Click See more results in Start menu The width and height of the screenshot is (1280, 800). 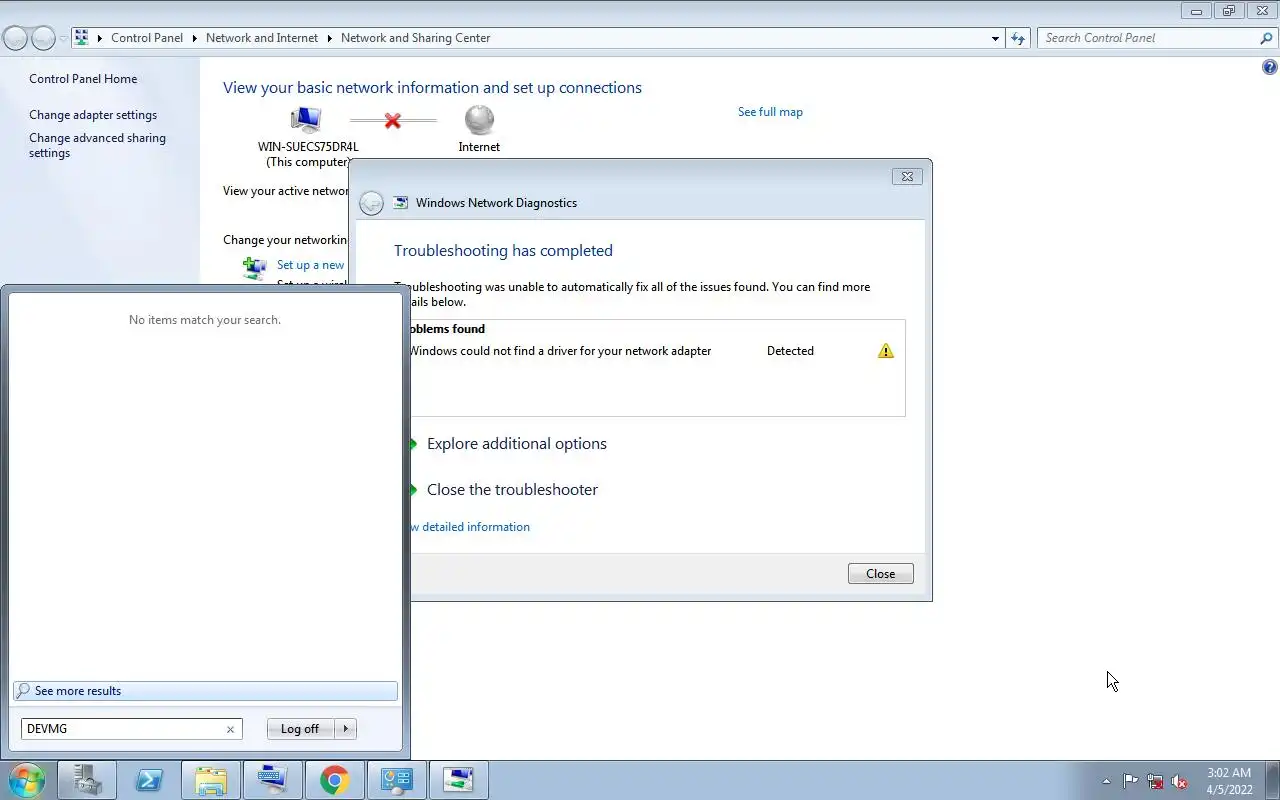pos(205,691)
